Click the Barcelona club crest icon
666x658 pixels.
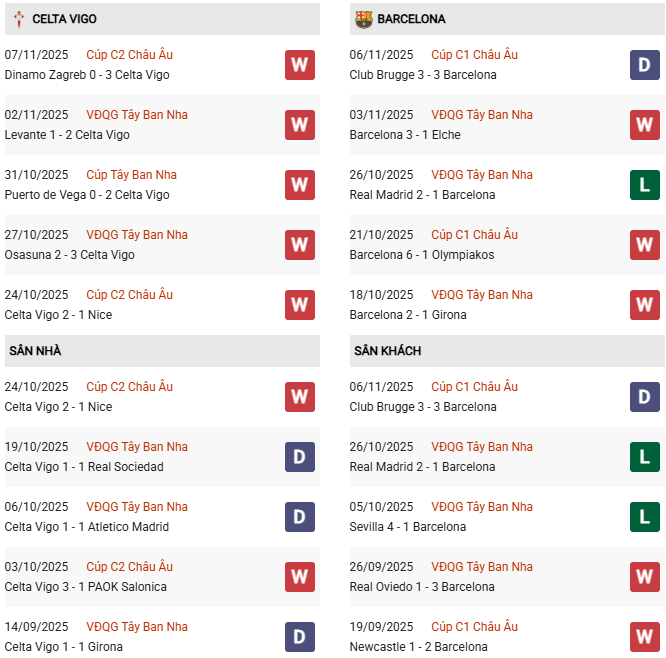pos(363,19)
